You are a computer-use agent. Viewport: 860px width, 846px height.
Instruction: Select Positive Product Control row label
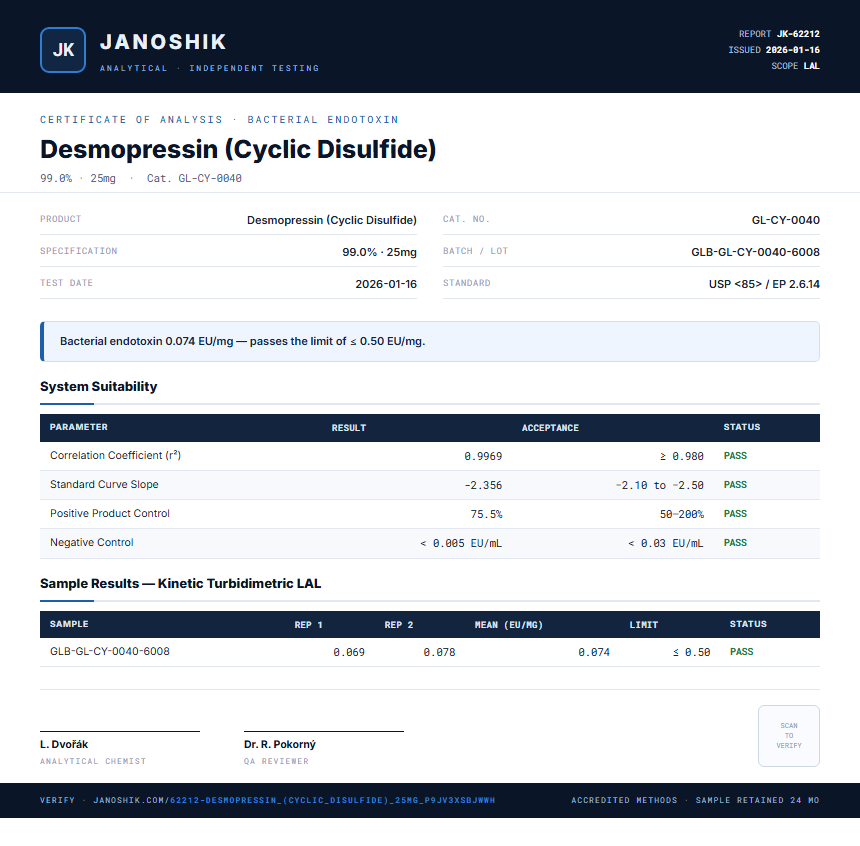point(110,514)
